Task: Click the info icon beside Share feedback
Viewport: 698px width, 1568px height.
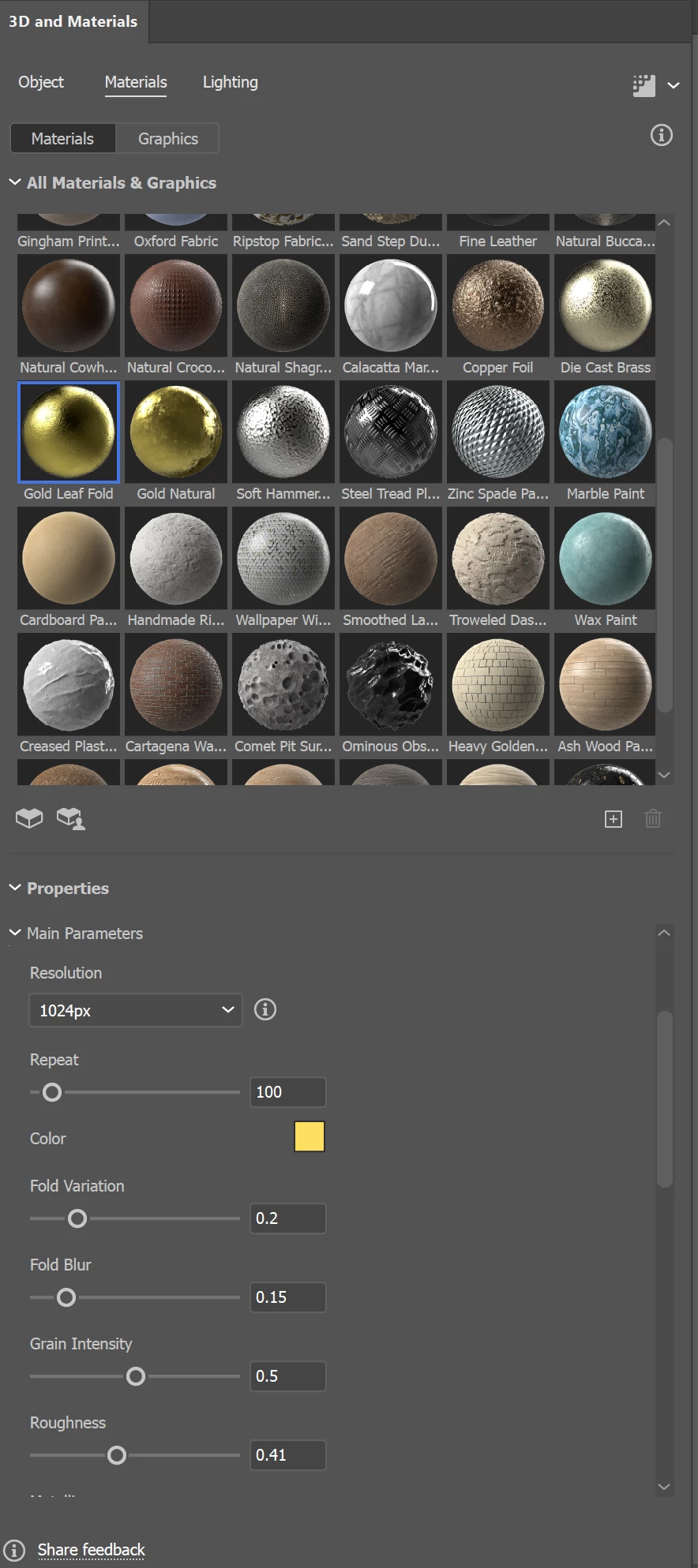Action: [13, 1550]
